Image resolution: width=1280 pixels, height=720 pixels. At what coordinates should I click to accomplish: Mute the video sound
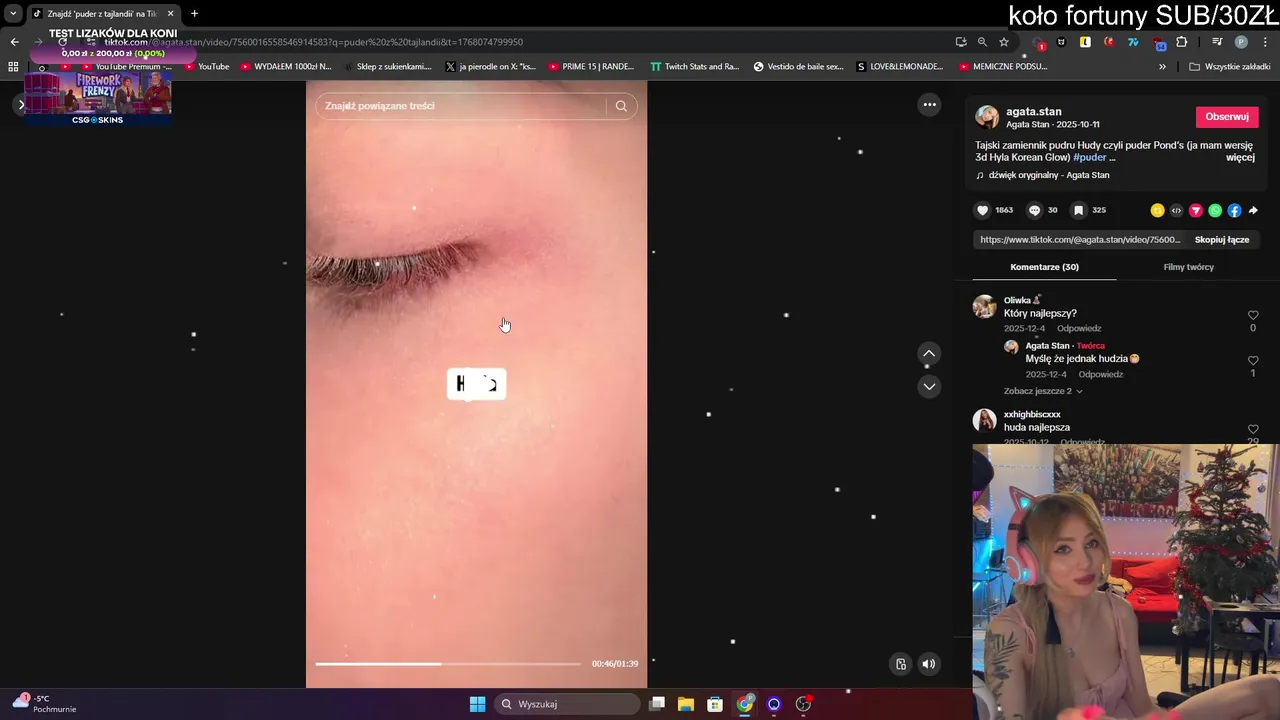point(929,664)
